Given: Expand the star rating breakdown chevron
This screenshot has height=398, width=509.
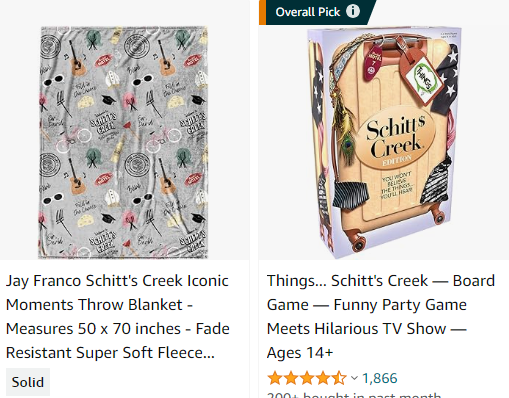Looking at the screenshot, I should [x=354, y=378].
